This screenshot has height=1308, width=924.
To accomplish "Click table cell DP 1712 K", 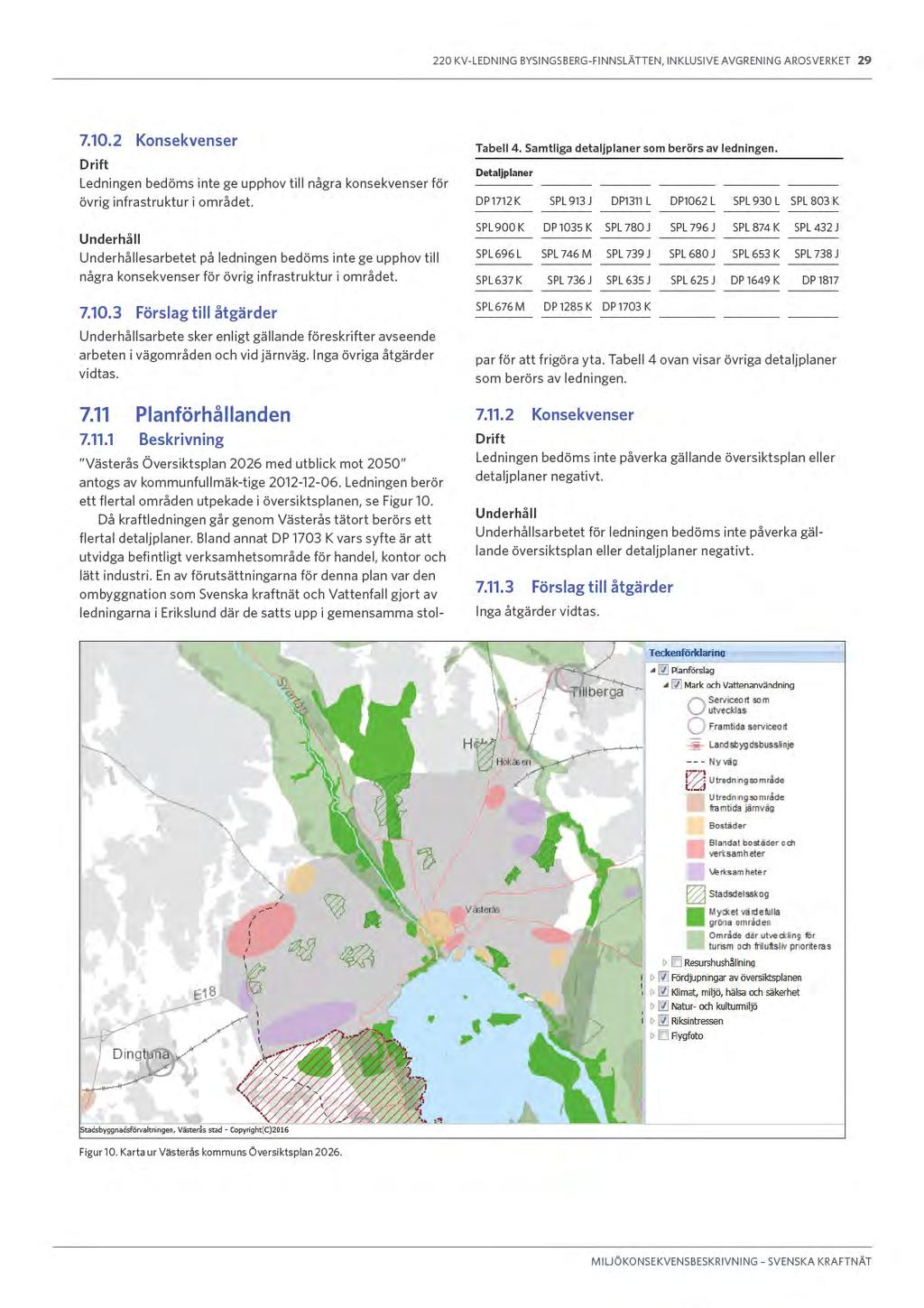I will coord(499,201).
